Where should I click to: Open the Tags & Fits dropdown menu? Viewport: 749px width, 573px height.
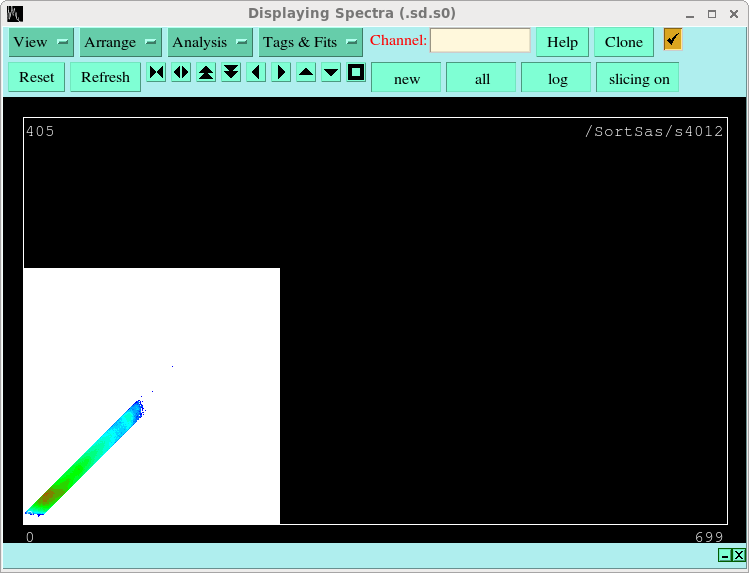(310, 42)
